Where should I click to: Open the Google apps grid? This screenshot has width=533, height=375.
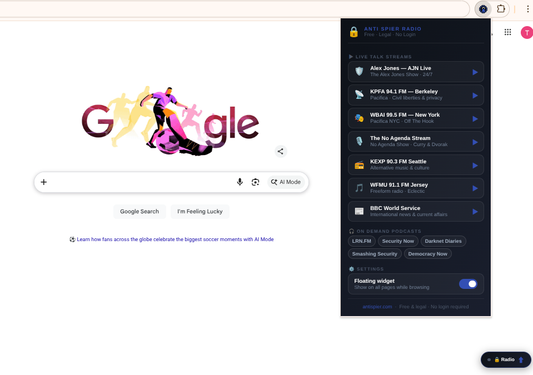(x=508, y=32)
